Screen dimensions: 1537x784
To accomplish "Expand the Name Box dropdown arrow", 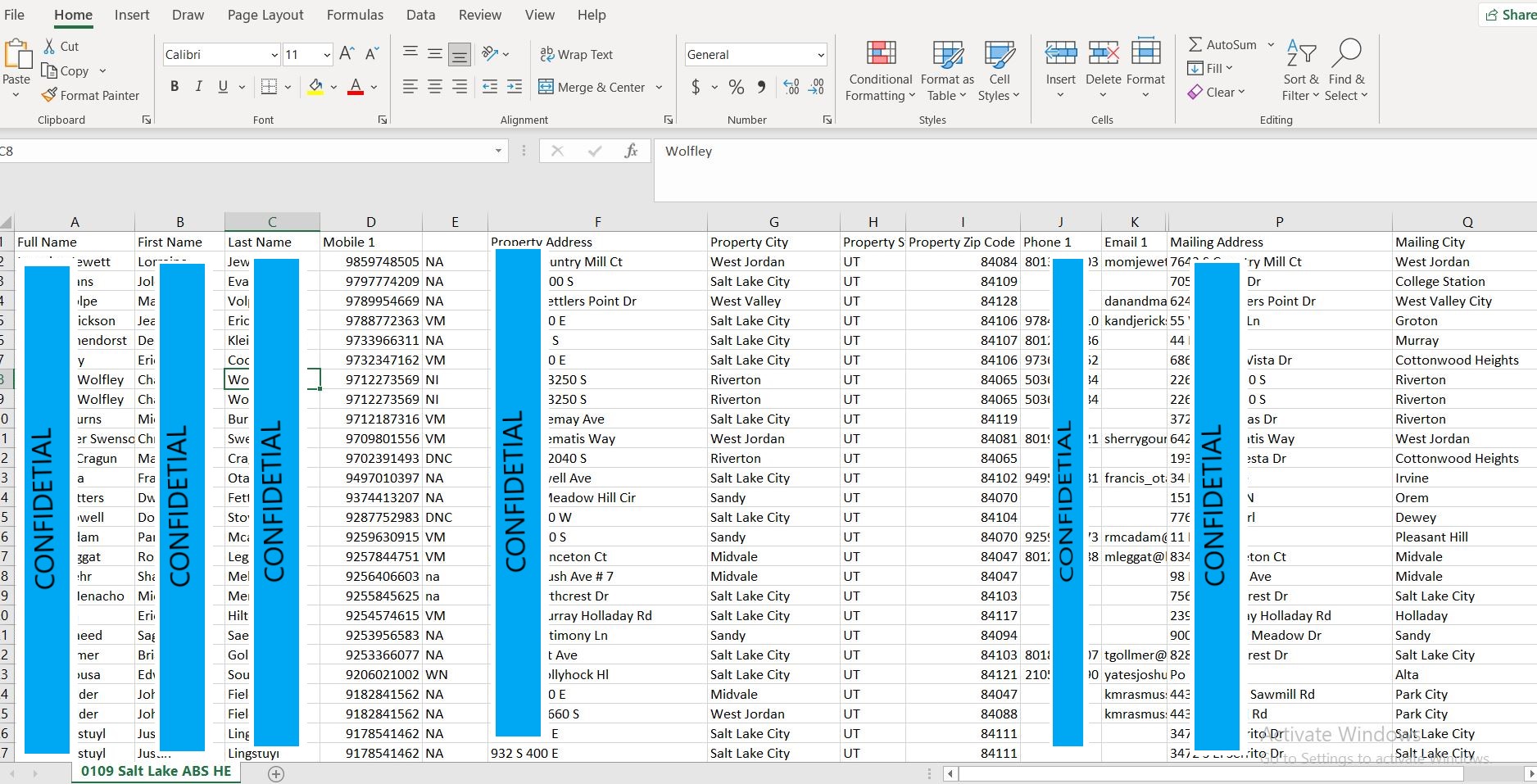I will pyautogui.click(x=498, y=151).
